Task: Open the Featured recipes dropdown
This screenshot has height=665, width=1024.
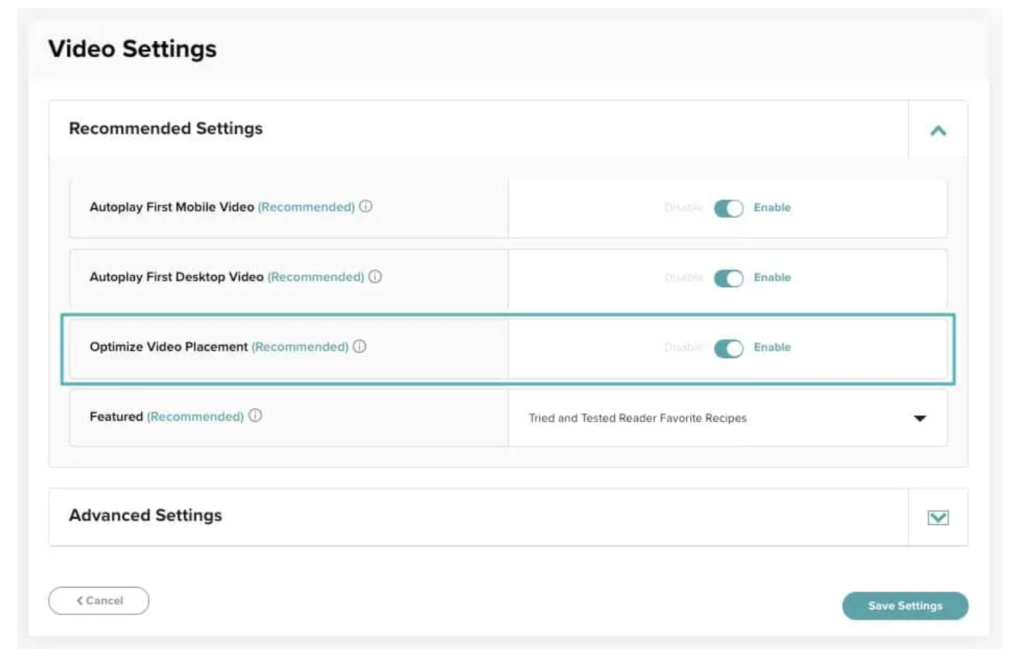Action: pyautogui.click(x=727, y=418)
